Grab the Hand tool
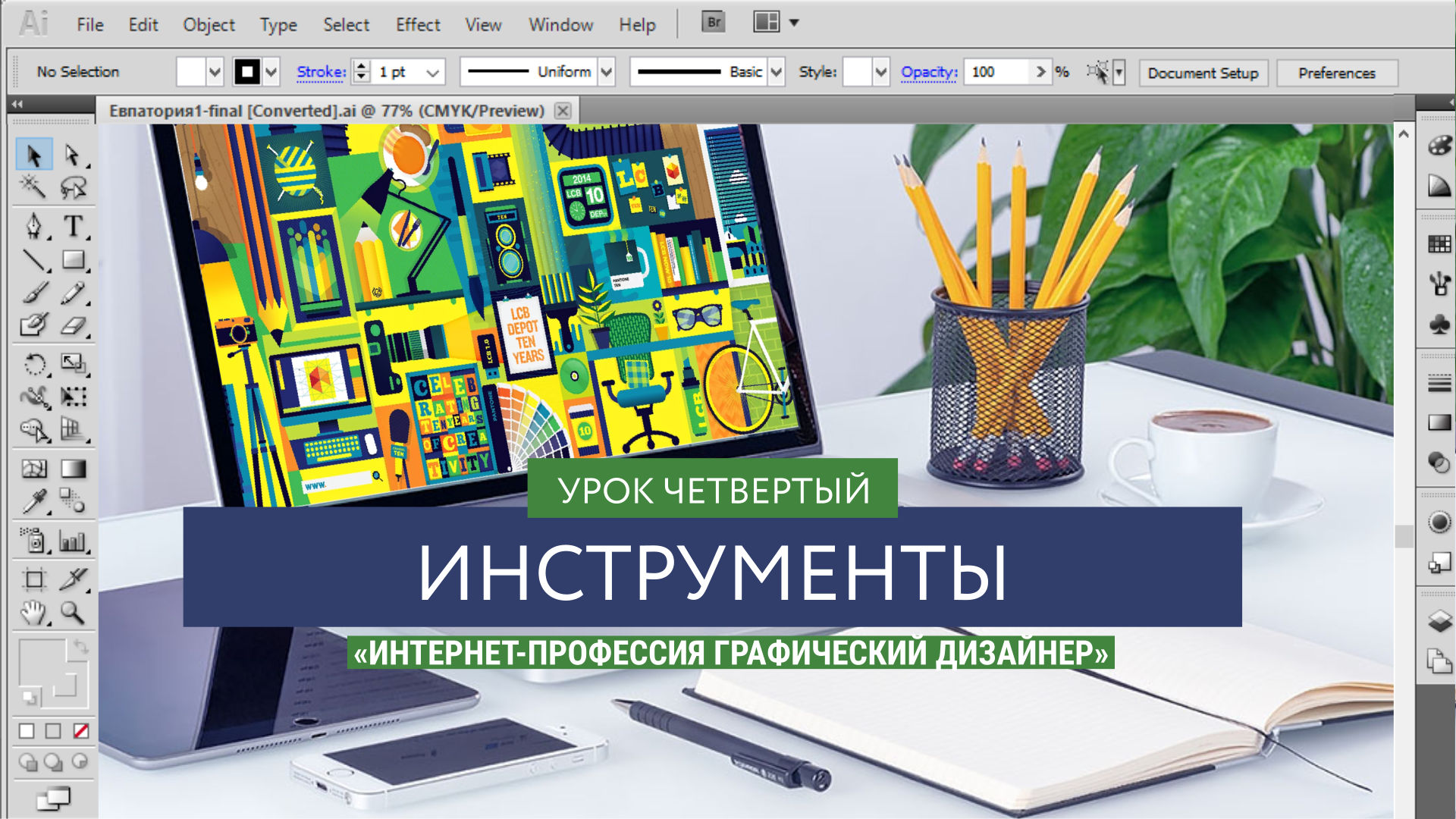1456x819 pixels. [x=32, y=612]
